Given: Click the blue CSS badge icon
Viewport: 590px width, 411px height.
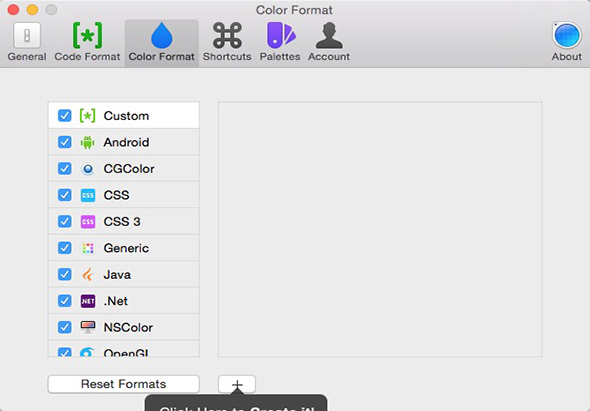Looking at the screenshot, I should (x=88, y=195).
